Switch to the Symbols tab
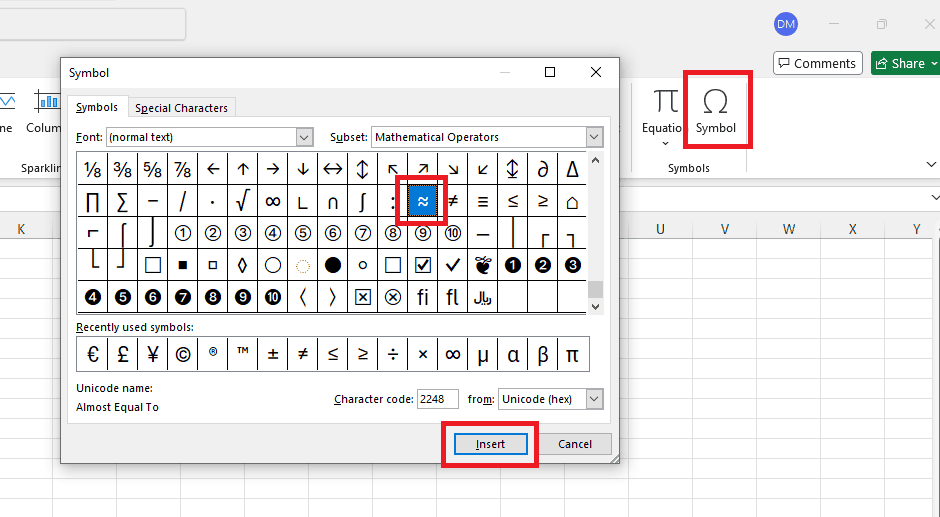The width and height of the screenshot is (940, 517). pyautogui.click(x=97, y=107)
